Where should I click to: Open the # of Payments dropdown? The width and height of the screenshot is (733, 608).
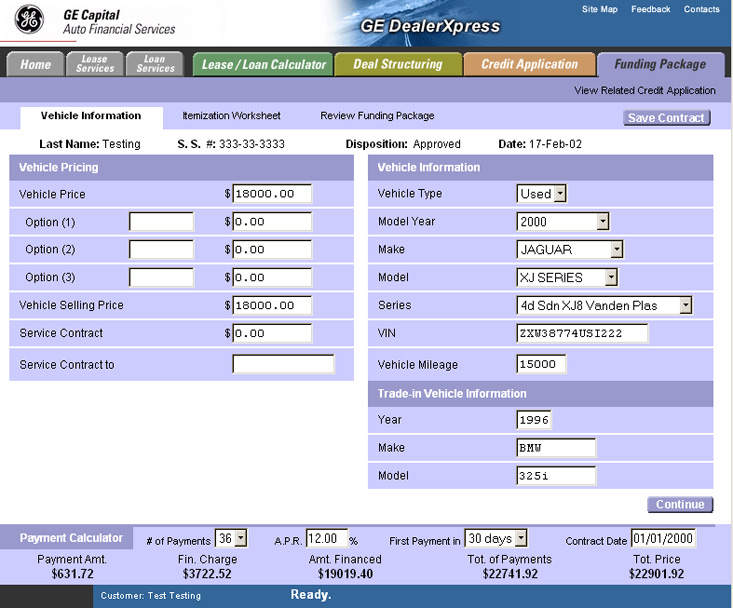point(231,538)
